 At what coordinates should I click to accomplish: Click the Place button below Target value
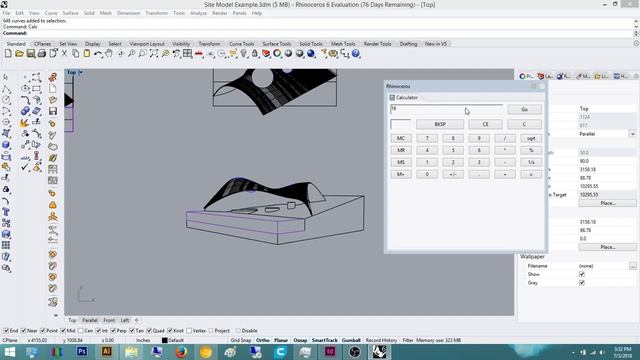point(607,203)
